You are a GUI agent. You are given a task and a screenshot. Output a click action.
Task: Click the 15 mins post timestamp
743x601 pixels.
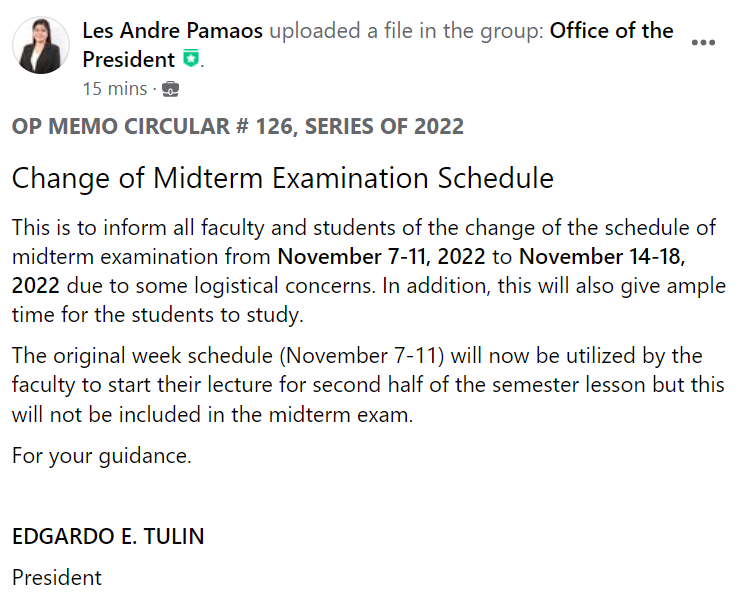[x=114, y=89]
